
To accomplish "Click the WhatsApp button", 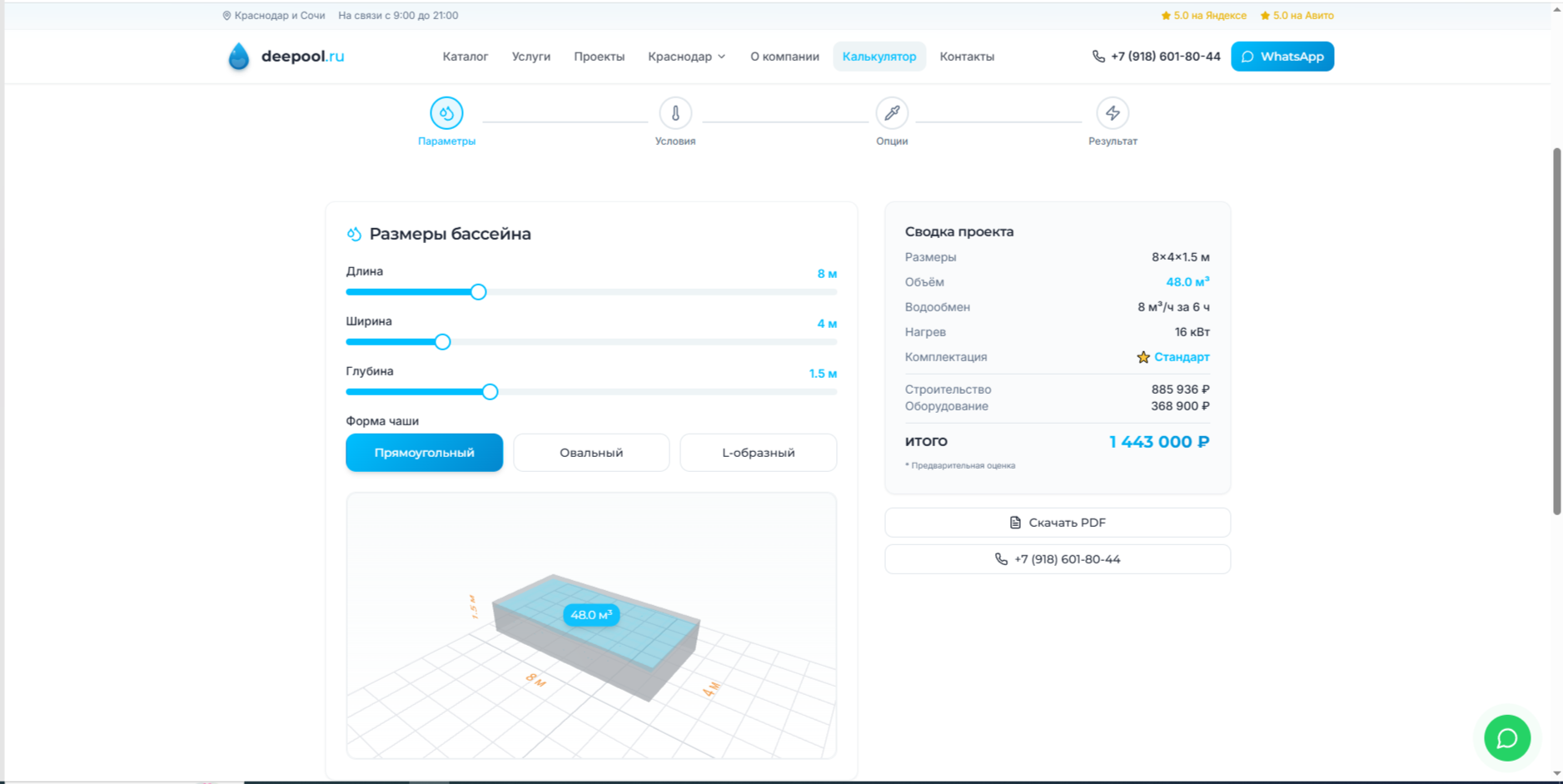I will [x=1282, y=57].
